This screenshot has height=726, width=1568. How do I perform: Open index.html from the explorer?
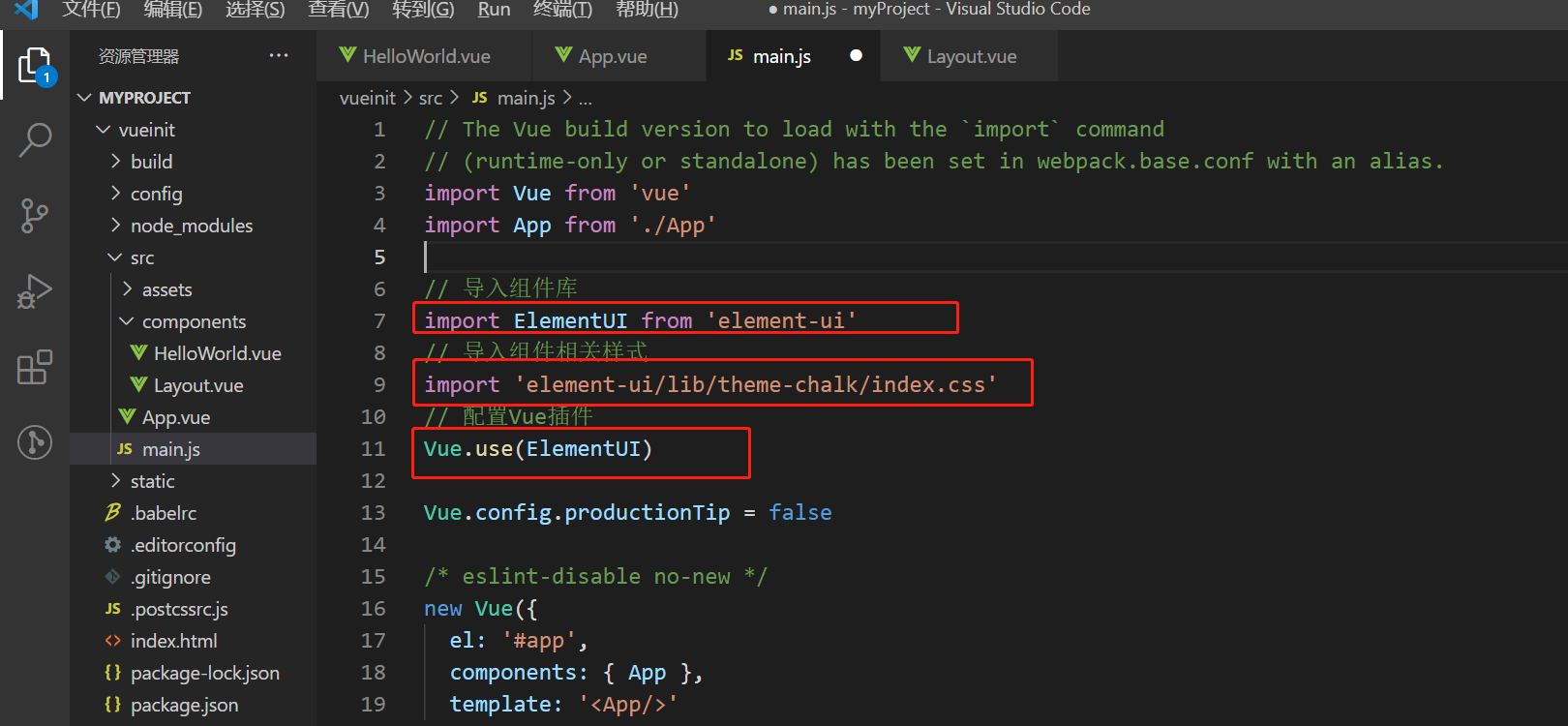click(173, 641)
